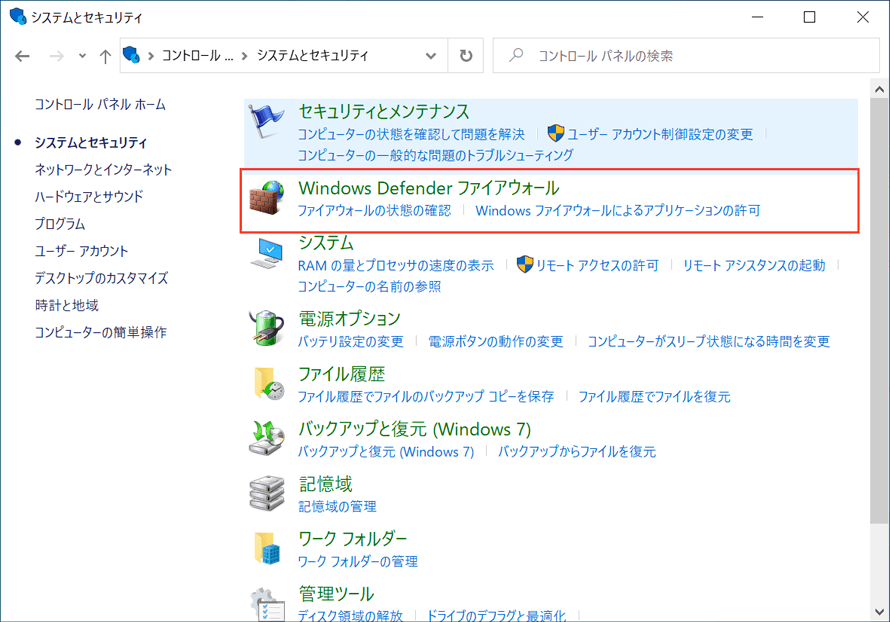
Task: Click the back arrow navigation button
Action: click(x=22, y=56)
